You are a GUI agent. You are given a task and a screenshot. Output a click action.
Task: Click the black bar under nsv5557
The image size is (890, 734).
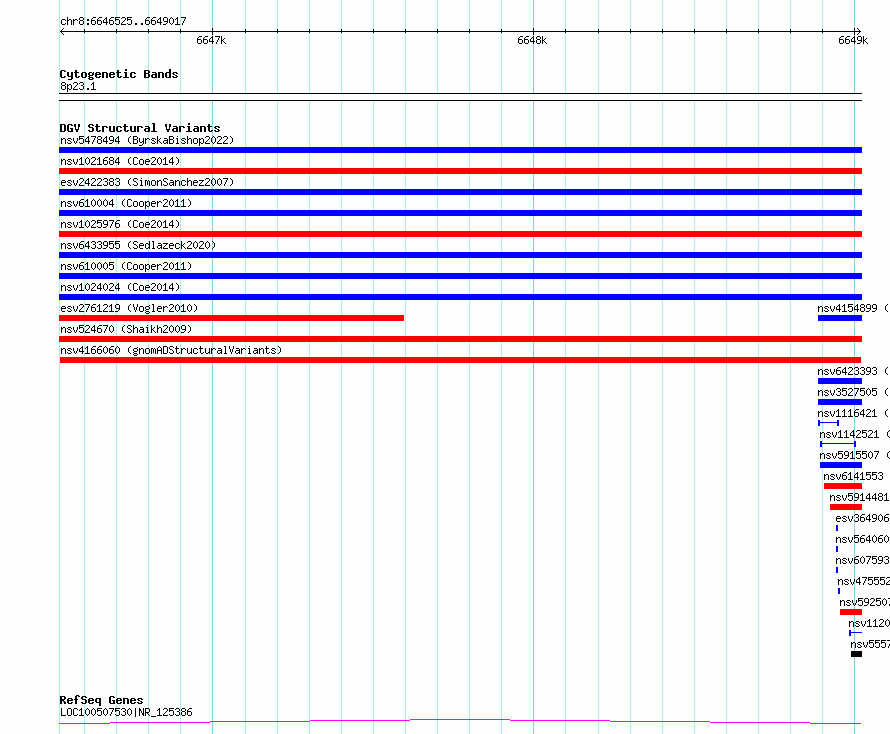(857, 654)
